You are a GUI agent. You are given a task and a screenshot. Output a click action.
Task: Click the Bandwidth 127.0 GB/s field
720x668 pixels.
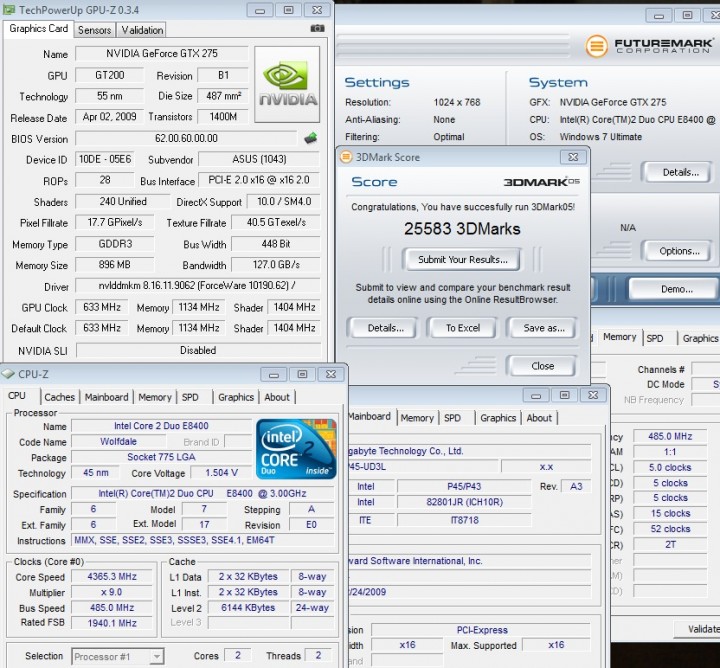click(x=276, y=265)
